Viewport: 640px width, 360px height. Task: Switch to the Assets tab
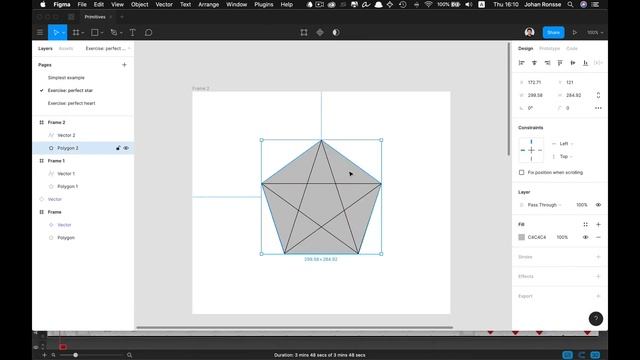(66, 48)
